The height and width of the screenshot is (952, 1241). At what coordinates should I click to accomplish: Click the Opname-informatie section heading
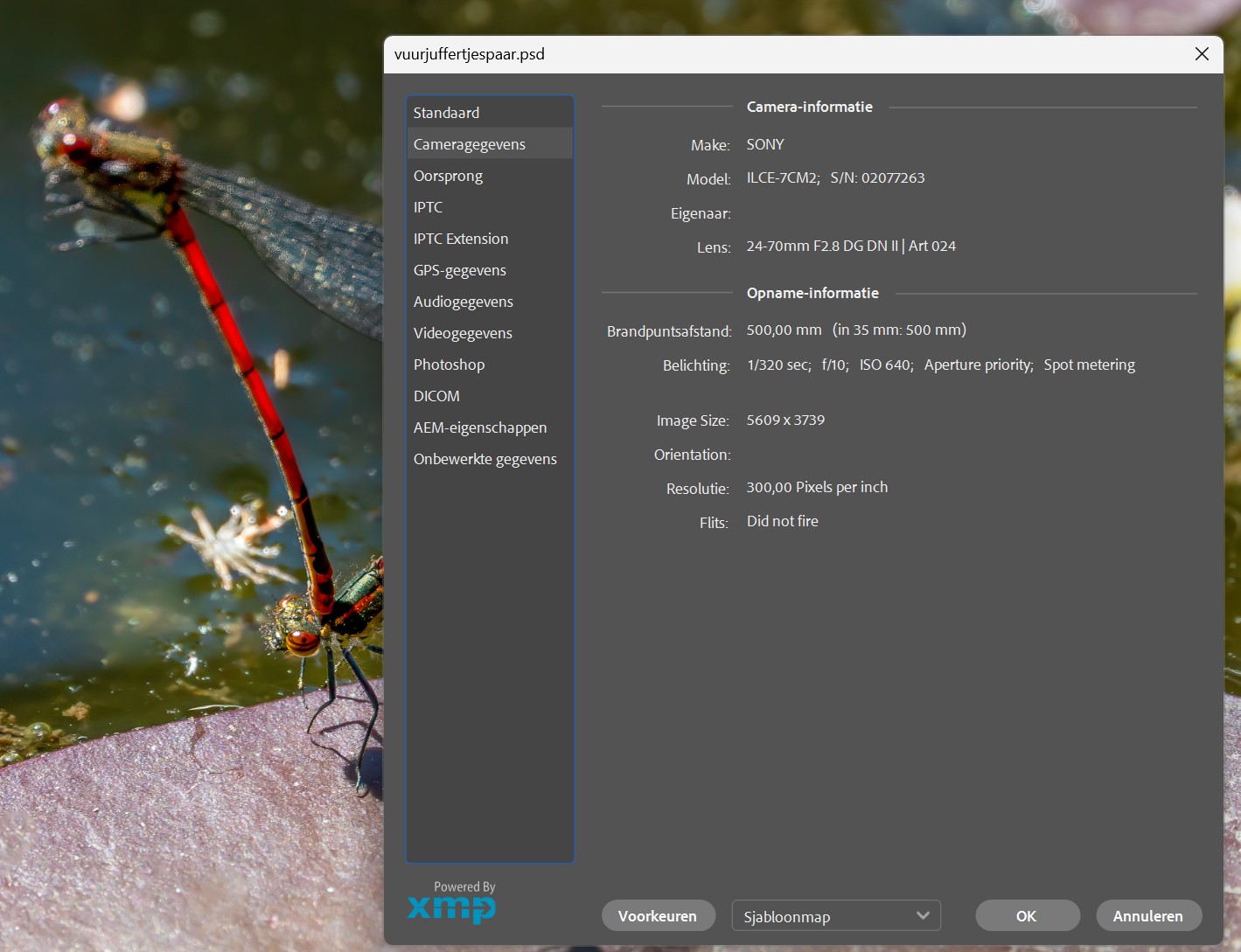coord(812,293)
